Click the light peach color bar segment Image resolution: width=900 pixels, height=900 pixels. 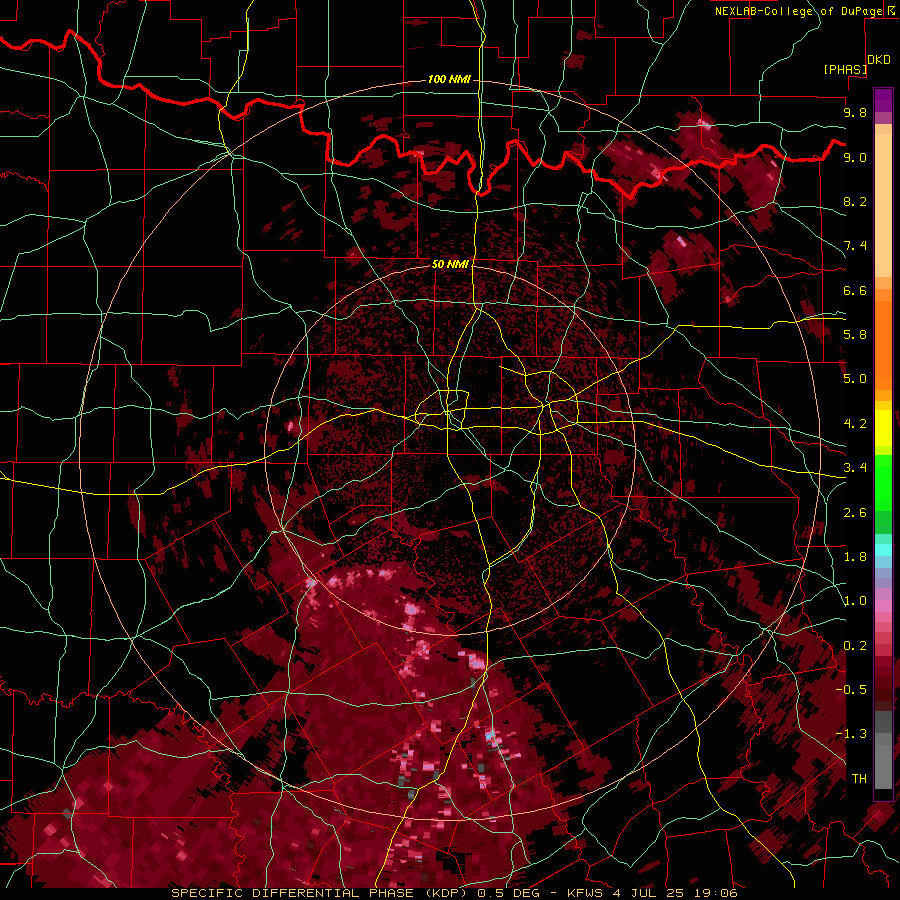[x=883, y=205]
